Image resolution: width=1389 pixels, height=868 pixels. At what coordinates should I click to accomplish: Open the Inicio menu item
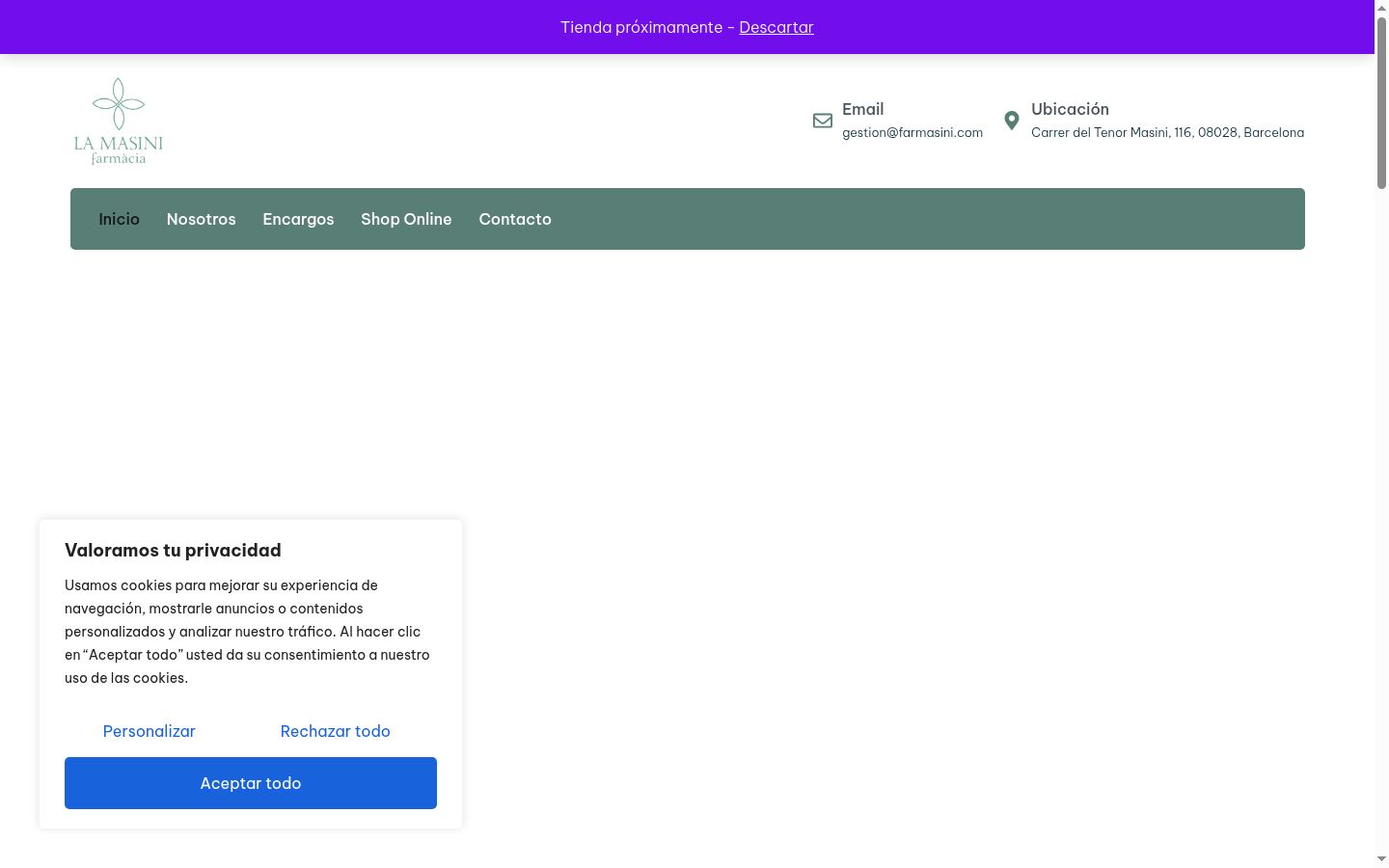[120, 219]
